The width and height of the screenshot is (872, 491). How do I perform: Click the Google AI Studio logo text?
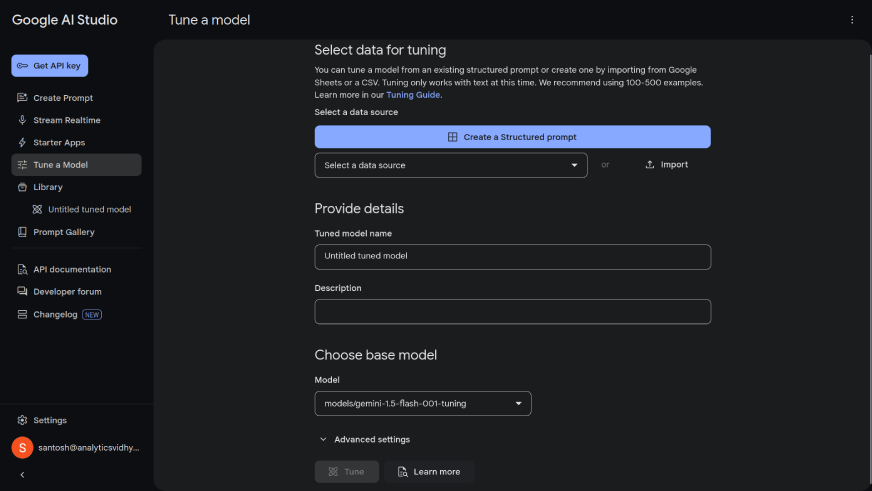65,20
